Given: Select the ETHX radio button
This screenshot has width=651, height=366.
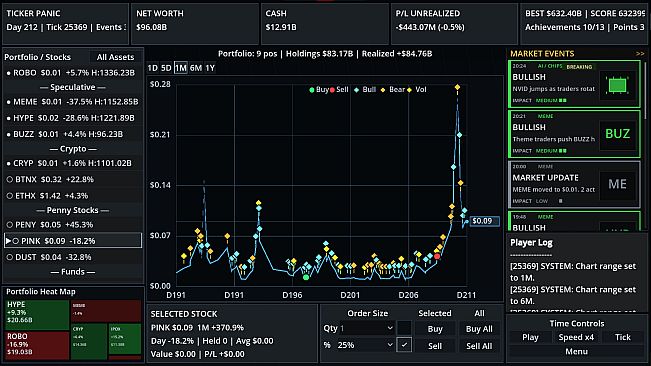Looking at the screenshot, I should (10, 195).
